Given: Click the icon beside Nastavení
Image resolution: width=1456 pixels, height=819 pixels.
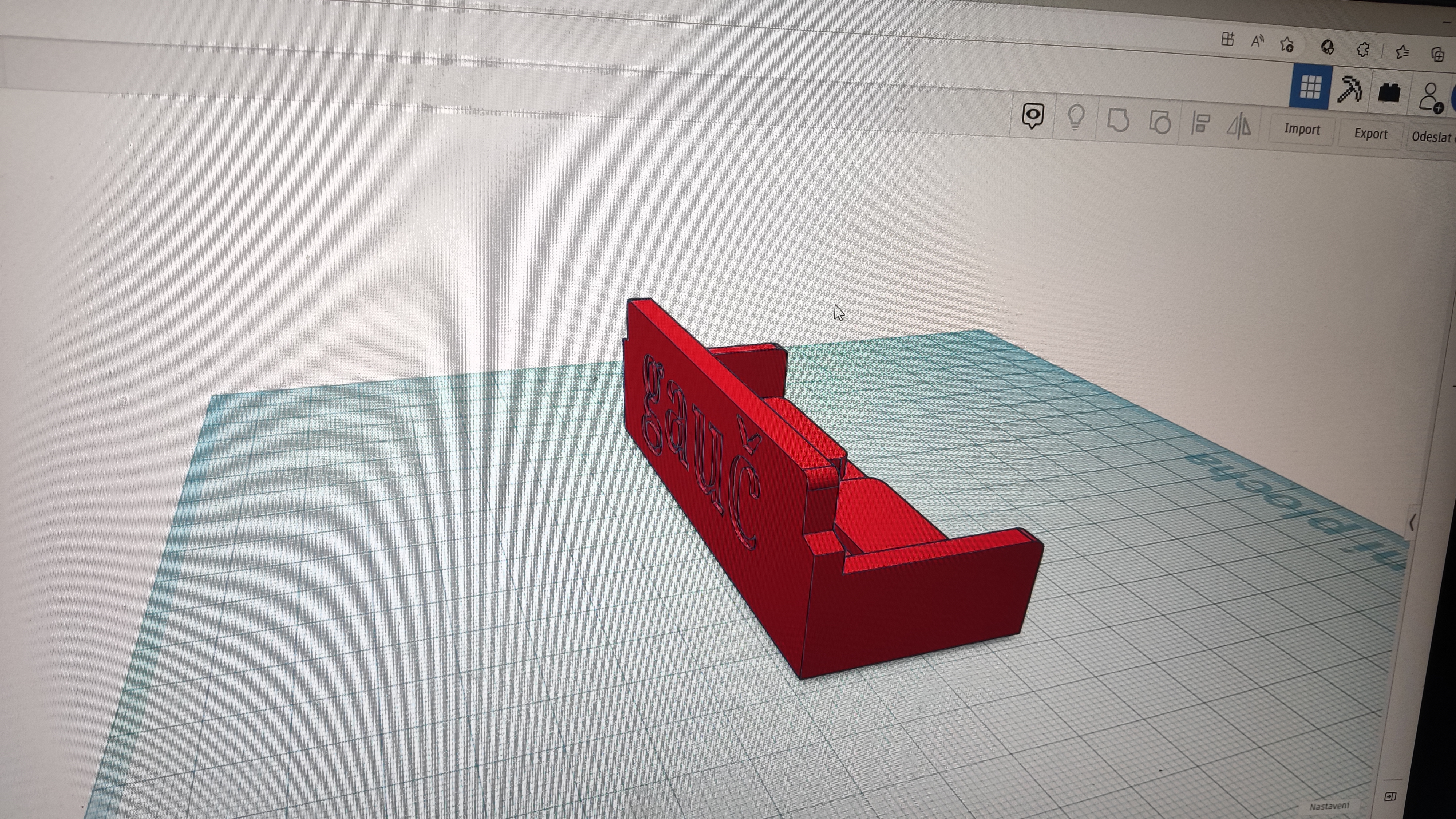Looking at the screenshot, I should 1390,796.
